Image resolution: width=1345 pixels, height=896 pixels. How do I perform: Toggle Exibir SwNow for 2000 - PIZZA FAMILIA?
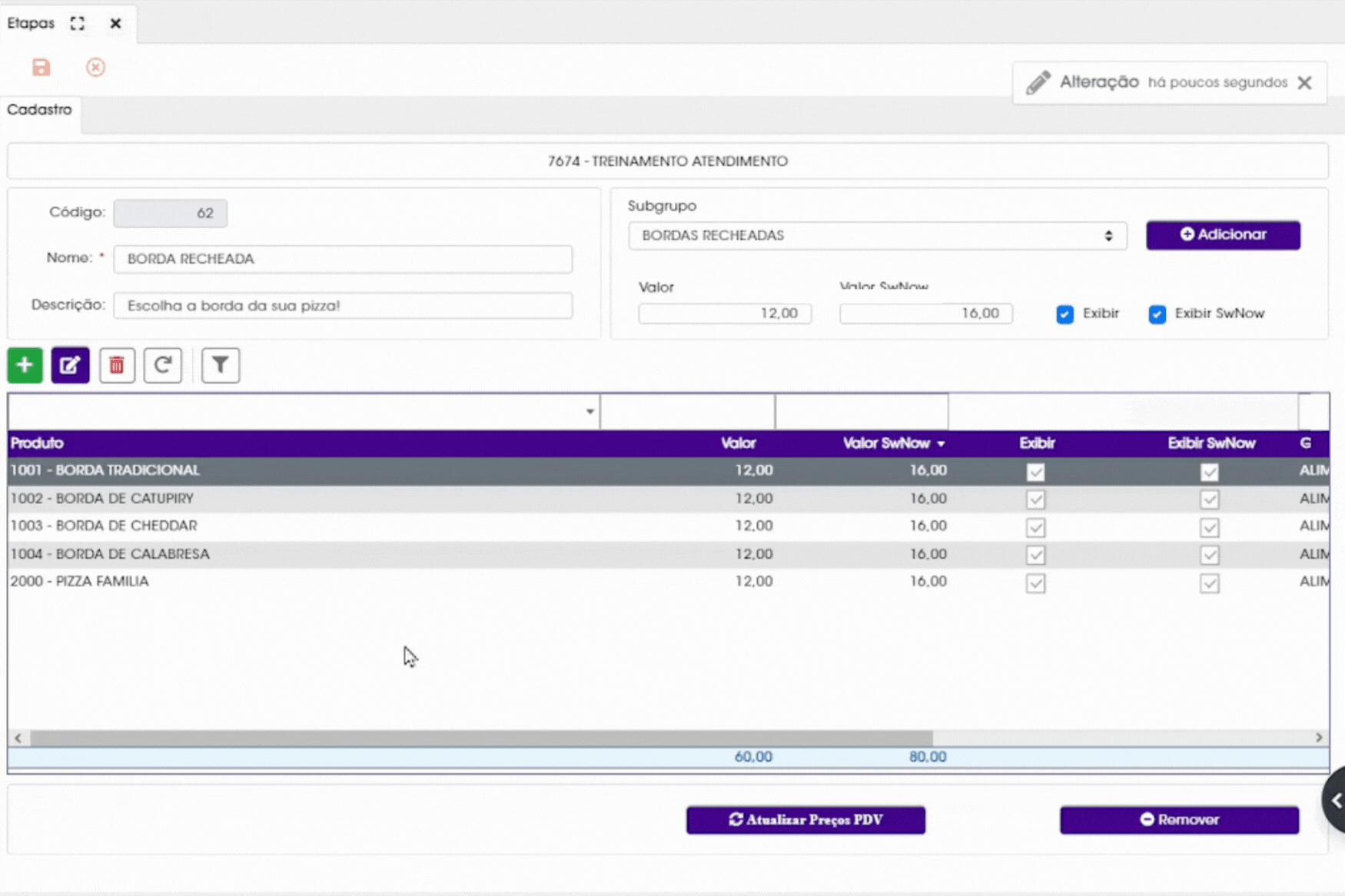(x=1209, y=583)
